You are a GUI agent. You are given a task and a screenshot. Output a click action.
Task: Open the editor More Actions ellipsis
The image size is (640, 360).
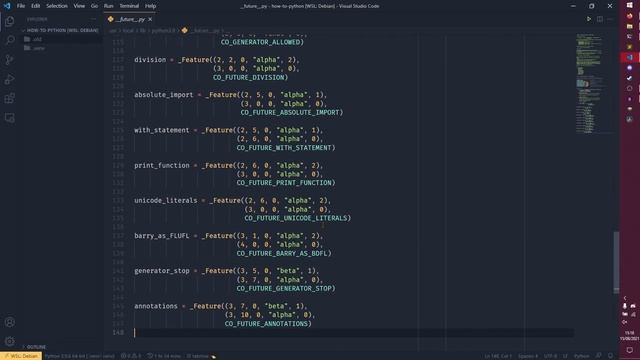(610, 19)
